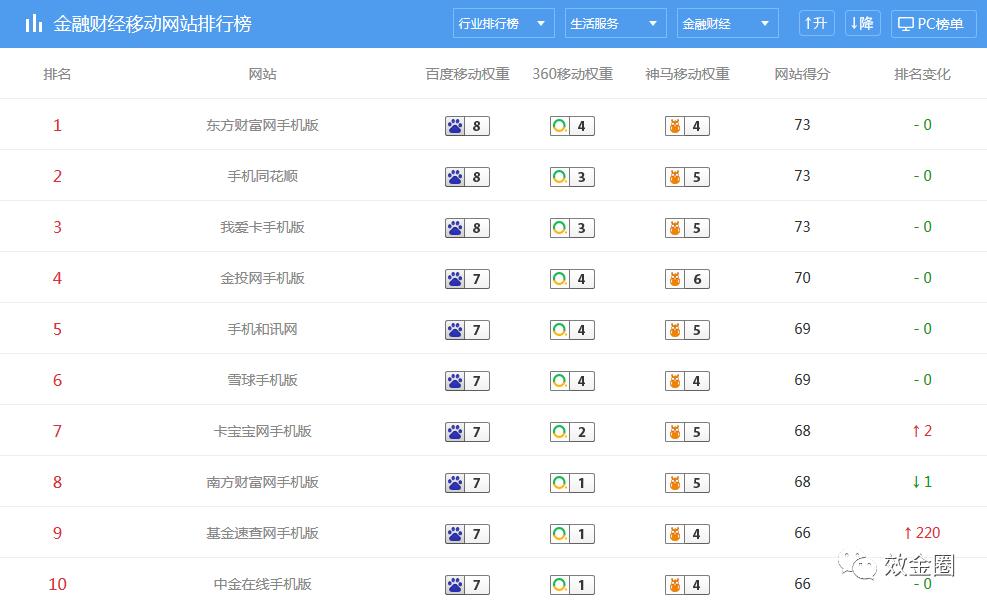This screenshot has width=987, height=608.
Task: Click Baidu paw badge for 中金在线手机版
Action: click(x=467, y=585)
